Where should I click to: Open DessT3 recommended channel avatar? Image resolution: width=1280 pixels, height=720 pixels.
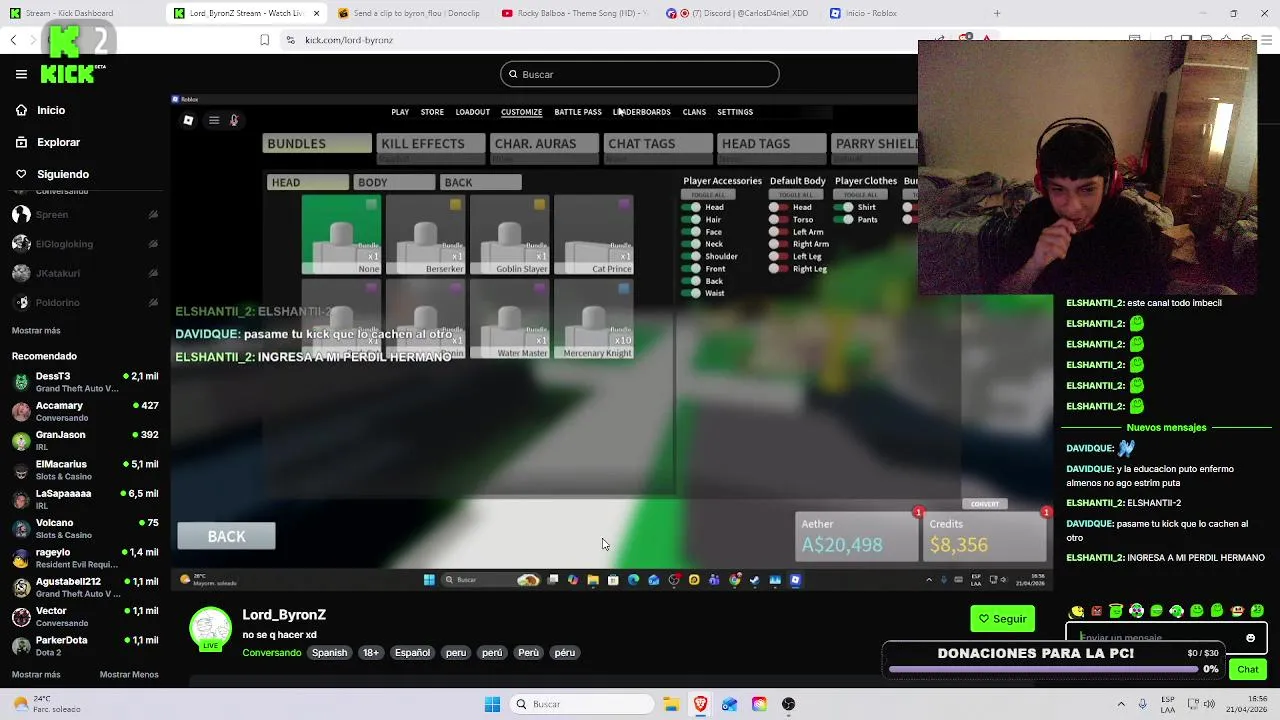tap(21, 382)
